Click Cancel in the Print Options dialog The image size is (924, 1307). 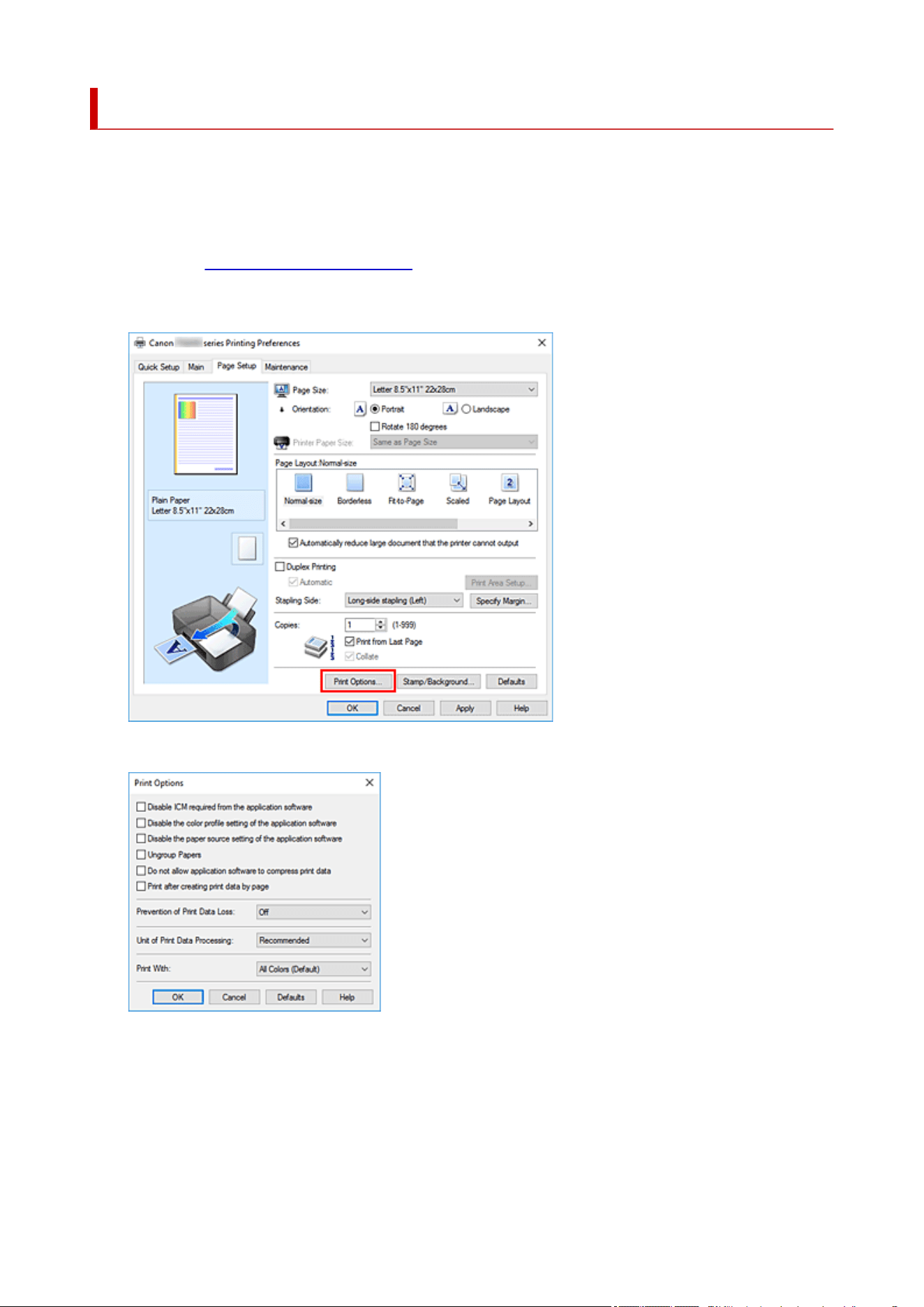[234, 997]
